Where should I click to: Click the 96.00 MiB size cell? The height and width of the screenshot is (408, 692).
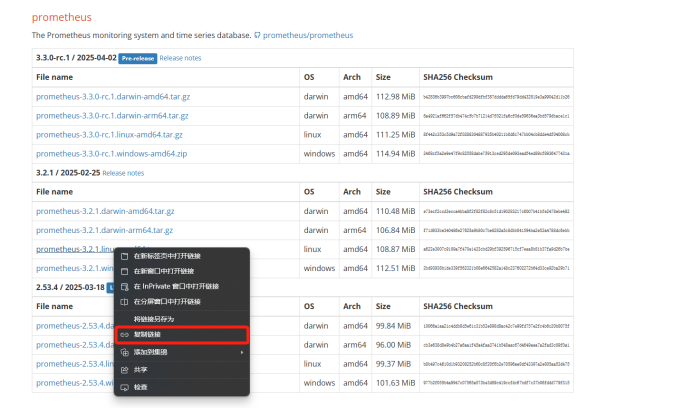coord(393,345)
